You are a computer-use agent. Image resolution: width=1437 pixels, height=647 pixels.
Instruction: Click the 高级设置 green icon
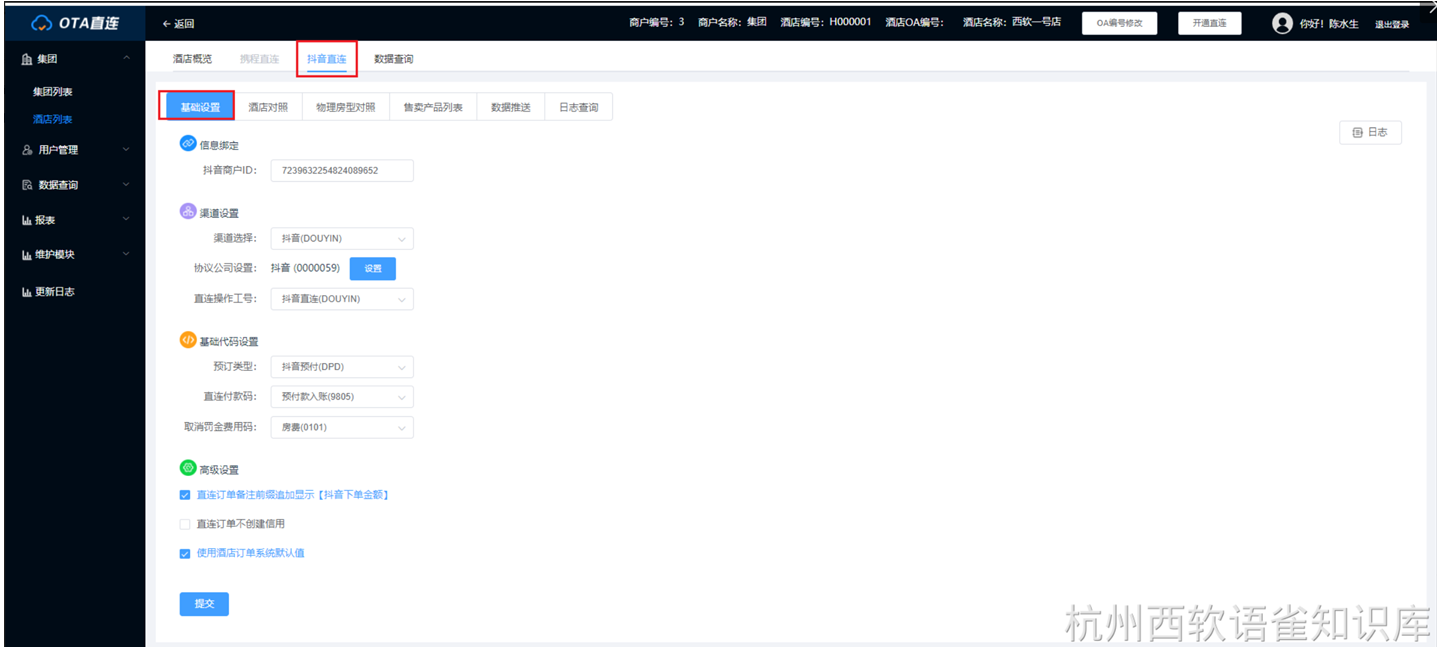click(x=187, y=468)
